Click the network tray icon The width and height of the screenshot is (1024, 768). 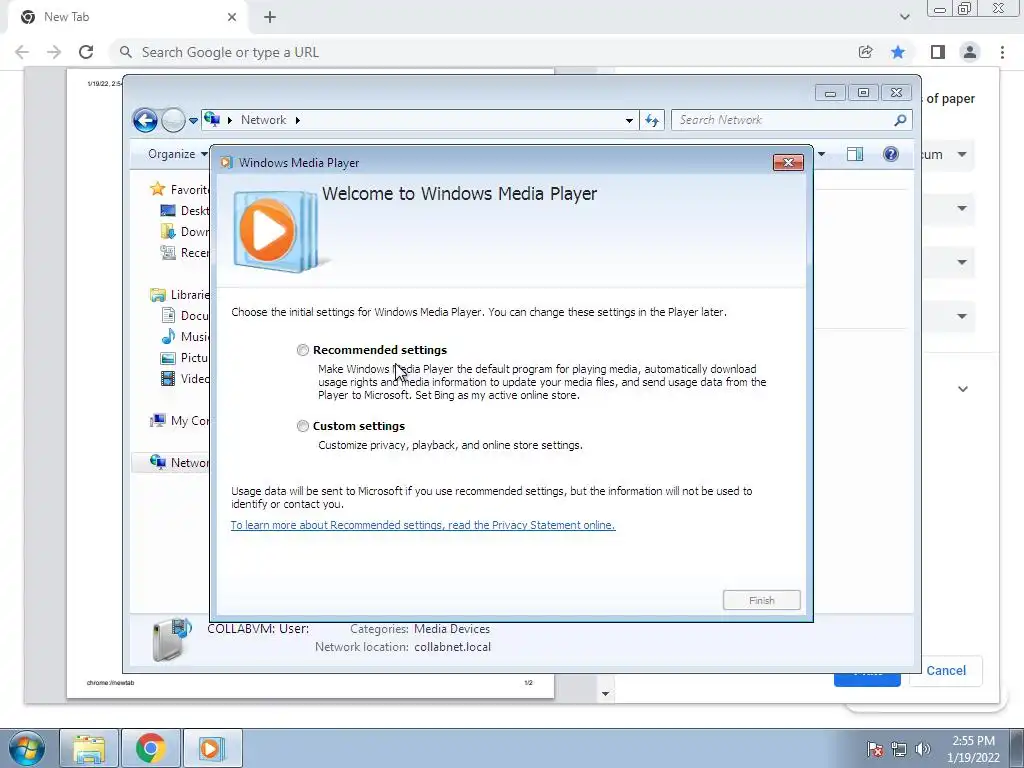899,749
